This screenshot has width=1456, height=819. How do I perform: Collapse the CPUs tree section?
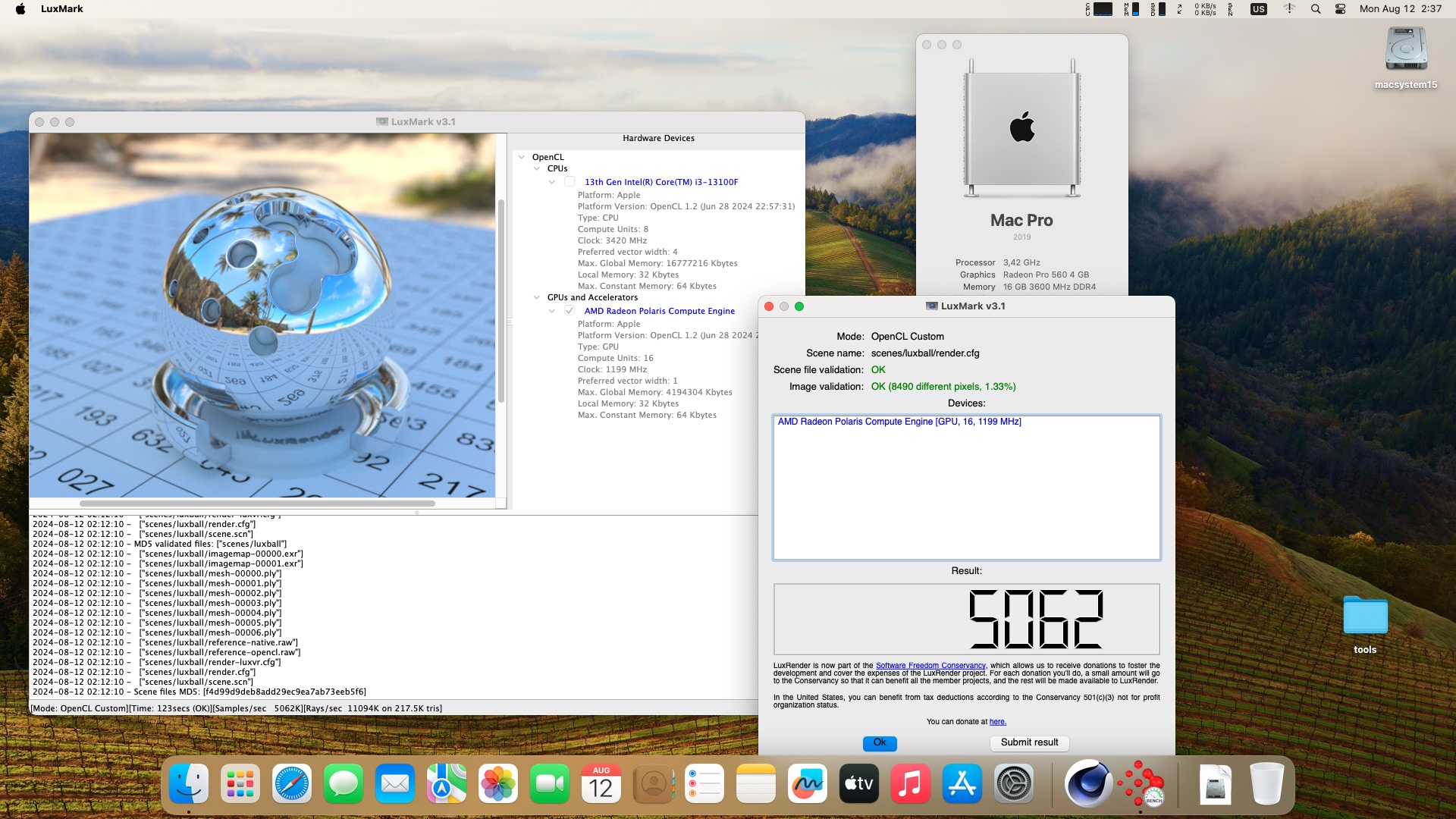tap(537, 168)
